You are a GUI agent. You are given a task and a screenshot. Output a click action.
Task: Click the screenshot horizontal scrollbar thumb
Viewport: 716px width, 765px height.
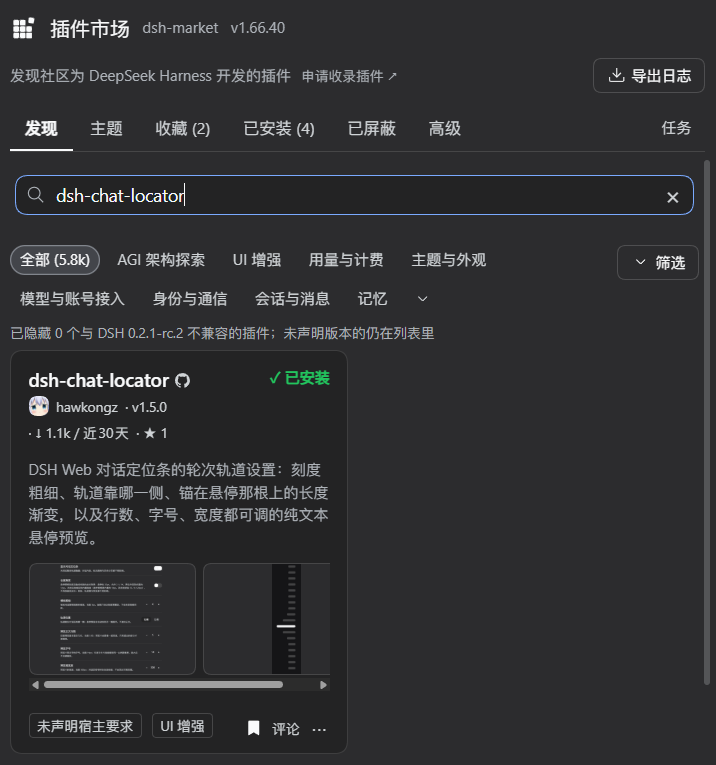163,684
